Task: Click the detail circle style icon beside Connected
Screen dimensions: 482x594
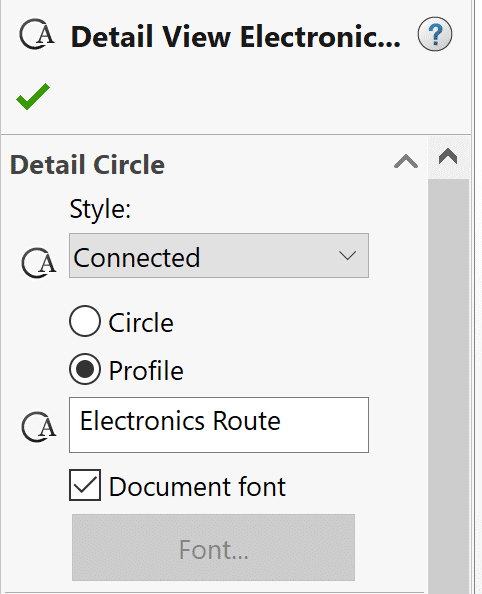Action: coord(39,263)
